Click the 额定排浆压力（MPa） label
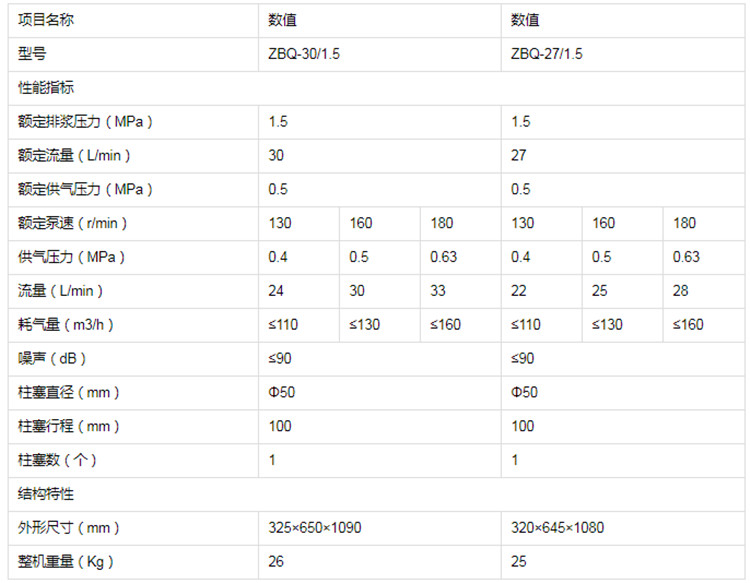This screenshot has height=583, width=750. click(x=85, y=122)
